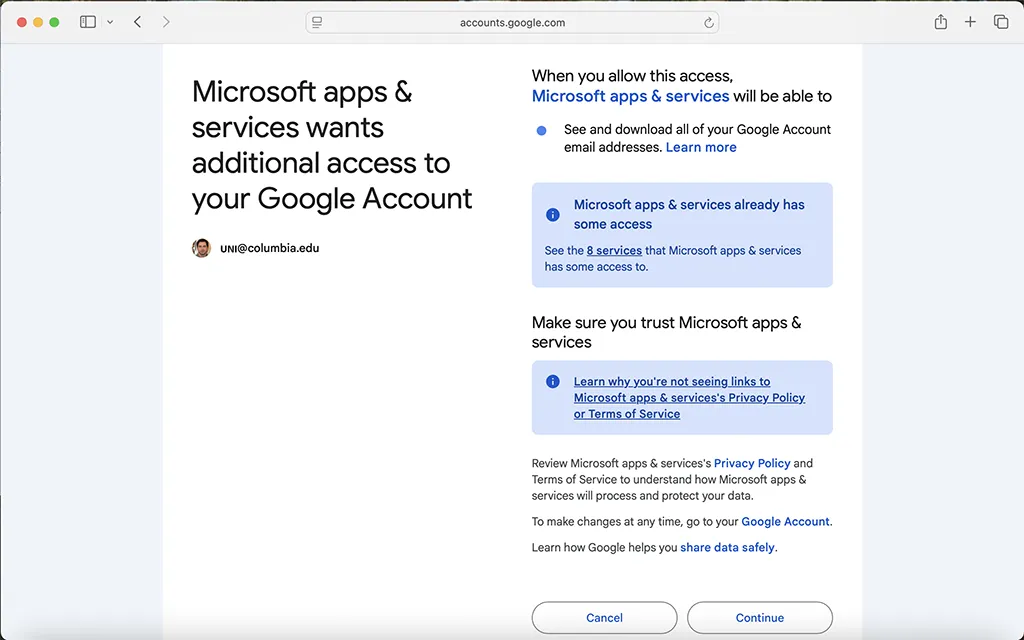Screen dimensions: 1024x640
Task: Reload the page using the refresh icon
Action: coord(709,23)
